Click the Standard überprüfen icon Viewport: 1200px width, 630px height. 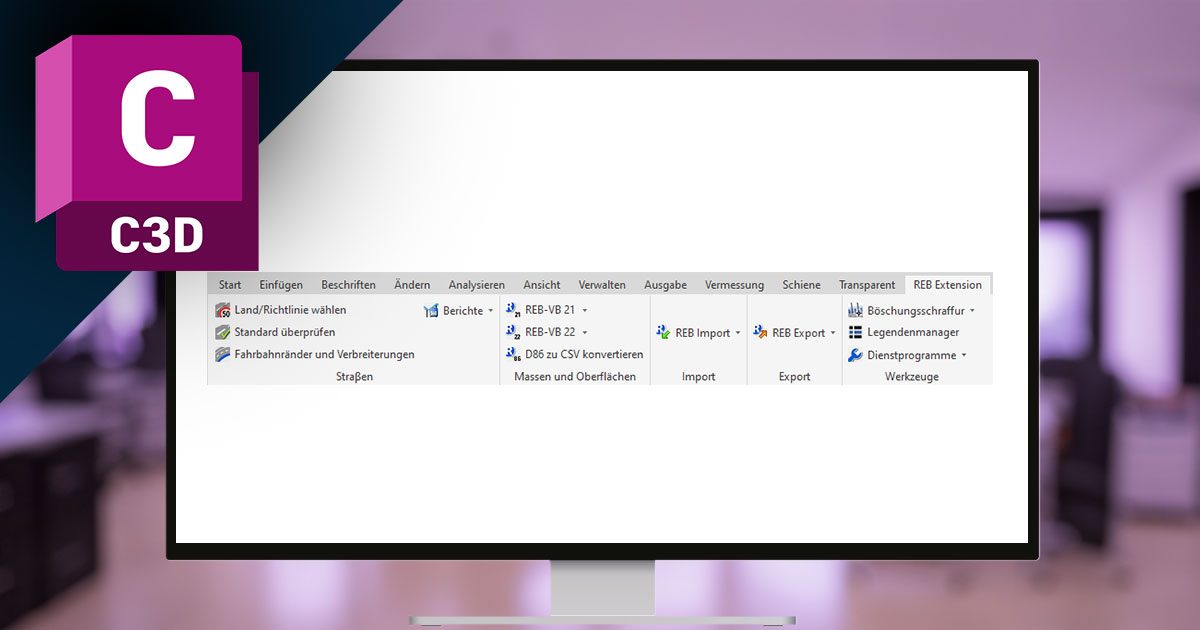pos(223,332)
